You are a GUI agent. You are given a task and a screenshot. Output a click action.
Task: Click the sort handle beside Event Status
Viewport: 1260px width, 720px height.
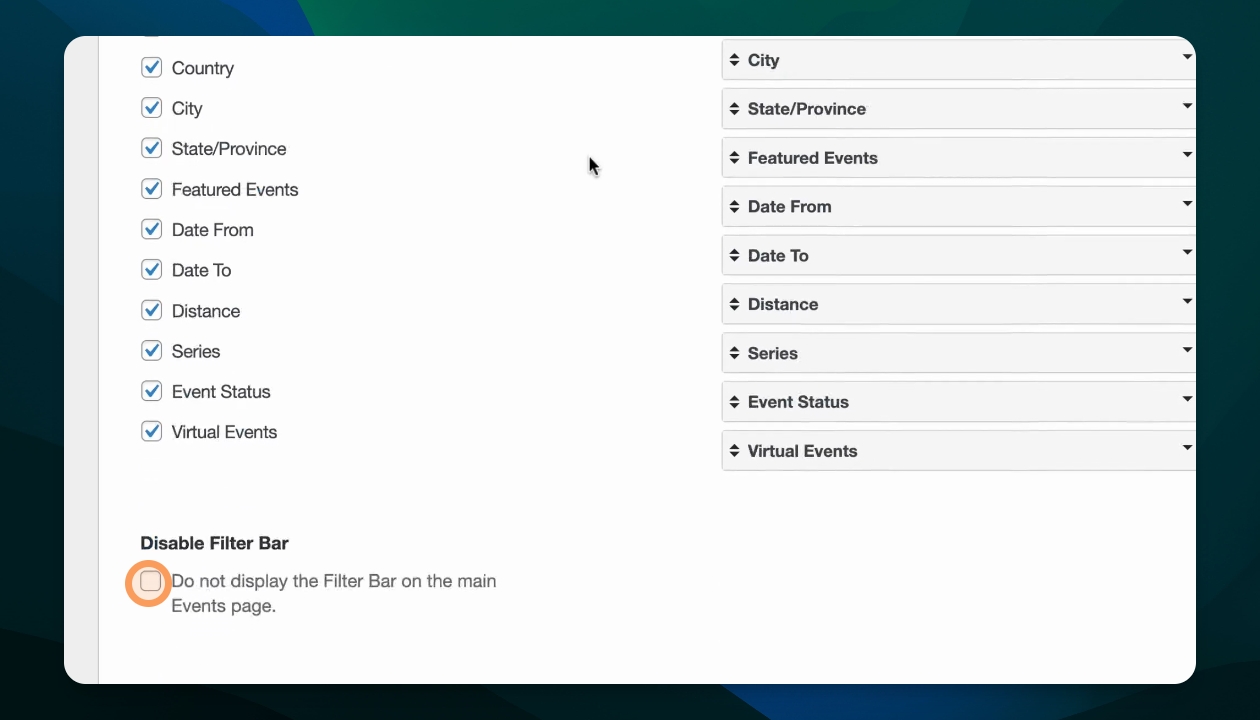(x=735, y=402)
